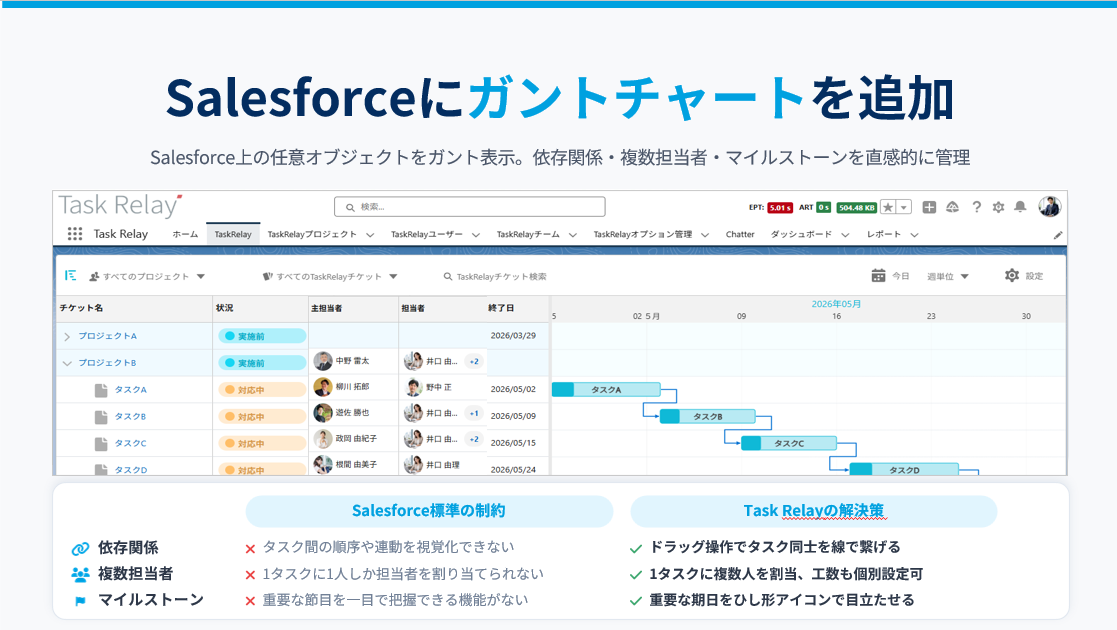Click the calendar icon next to 今日
This screenshot has width=1117, height=630.
click(x=878, y=276)
